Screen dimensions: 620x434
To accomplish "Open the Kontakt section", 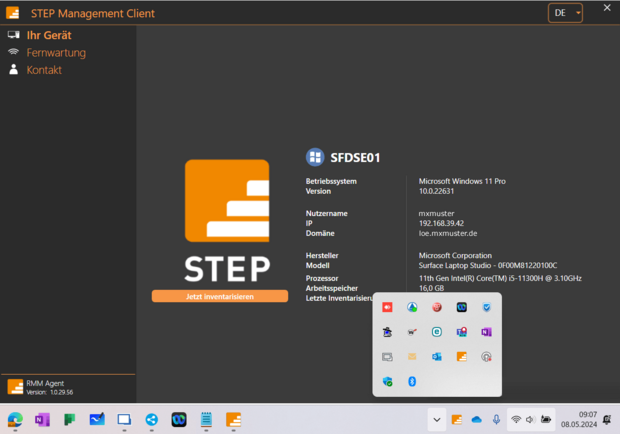I will click(44, 70).
